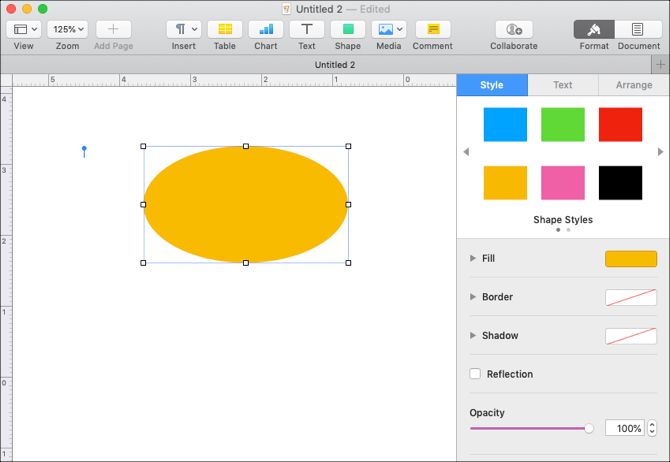Screen dimensions: 670x462
Task: Apply the pink shape style
Action: pos(563,183)
